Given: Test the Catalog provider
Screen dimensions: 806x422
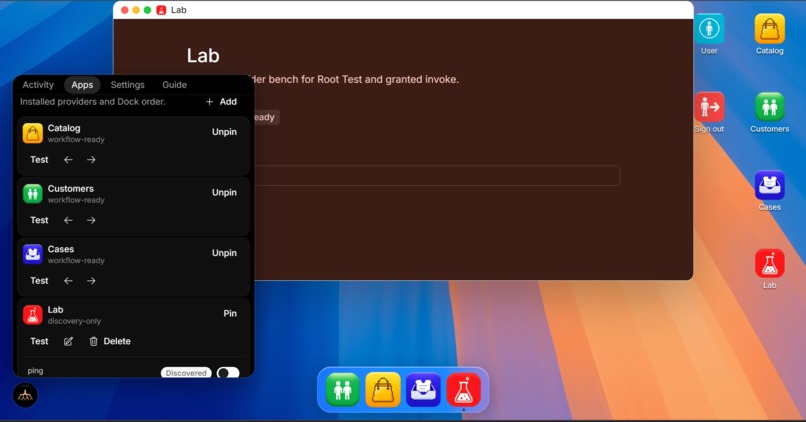Looking at the screenshot, I should tap(39, 160).
